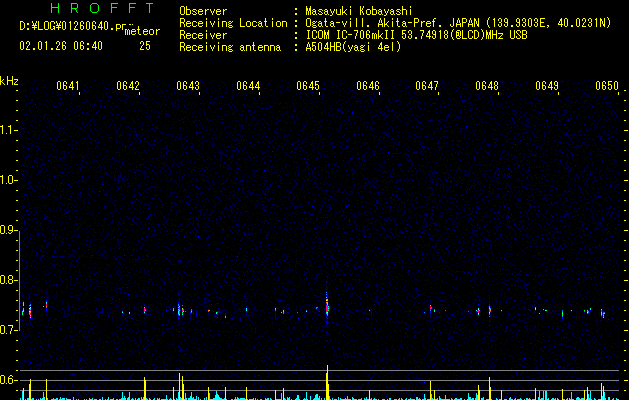
Task: Click the 0646 time marker
Action: coord(368,86)
